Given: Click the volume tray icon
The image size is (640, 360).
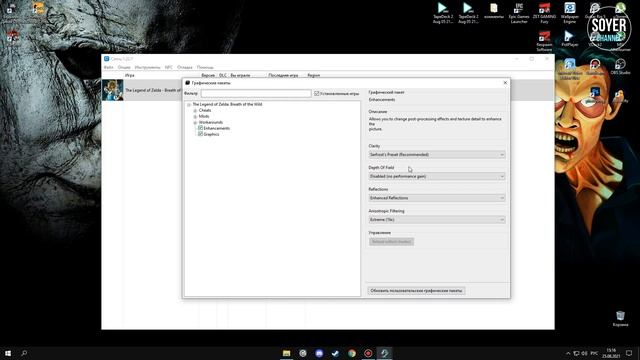Looking at the screenshot, I should (584, 353).
